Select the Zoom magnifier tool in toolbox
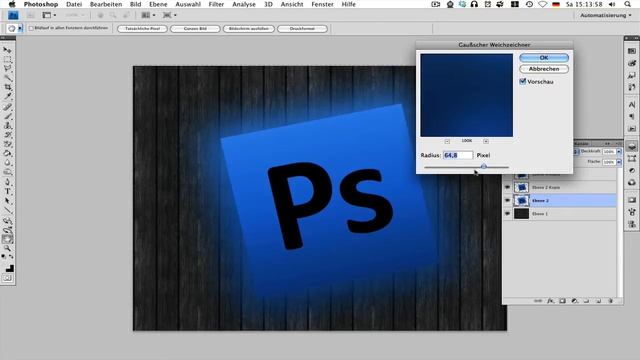Viewport: 640px width, 360px height. [x=7, y=248]
